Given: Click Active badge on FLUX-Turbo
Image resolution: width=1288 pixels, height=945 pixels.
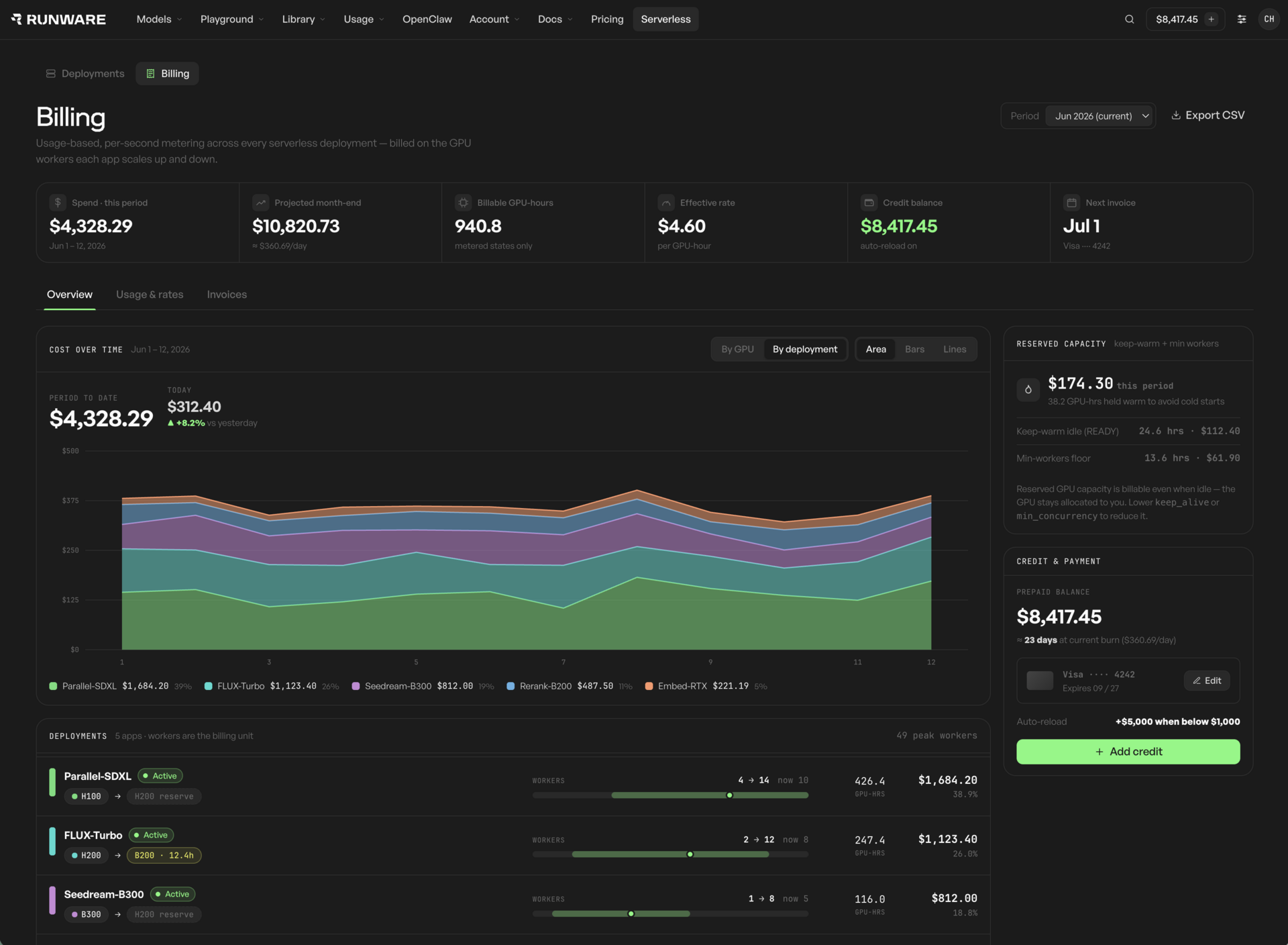Looking at the screenshot, I should 151,836.
